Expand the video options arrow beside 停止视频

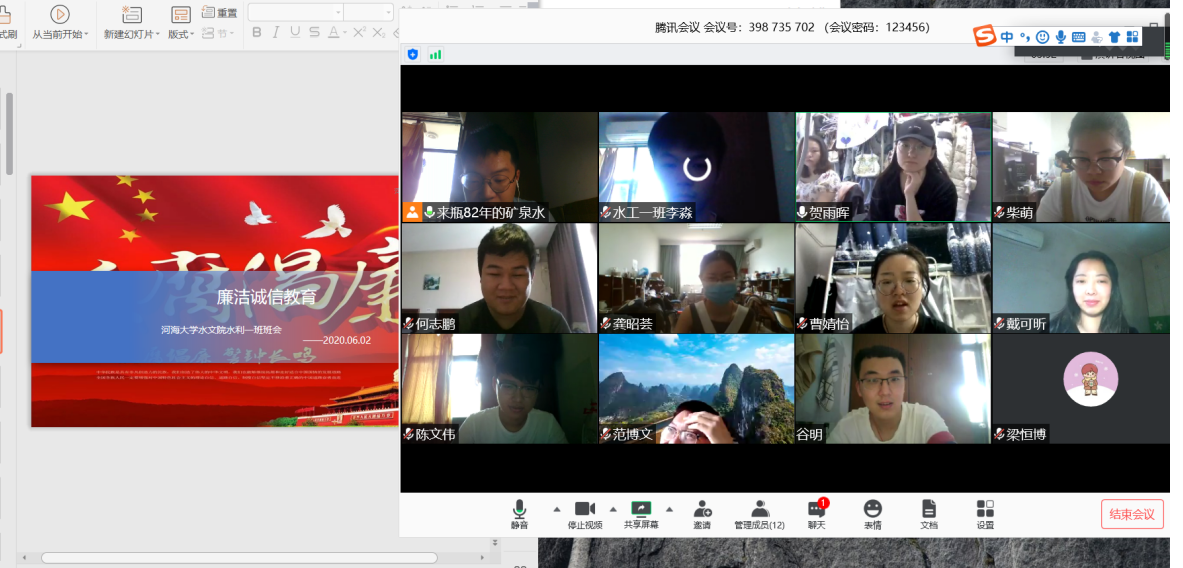(613, 508)
